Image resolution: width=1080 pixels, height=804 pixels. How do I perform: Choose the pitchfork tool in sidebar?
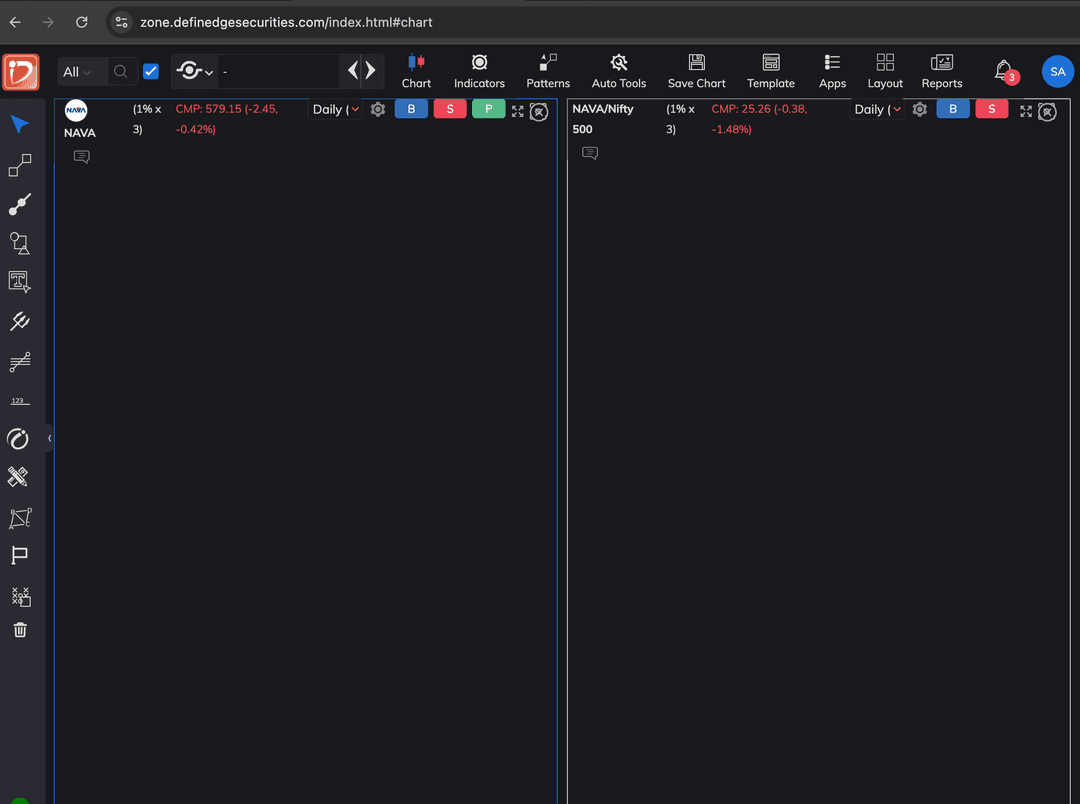(x=19, y=321)
